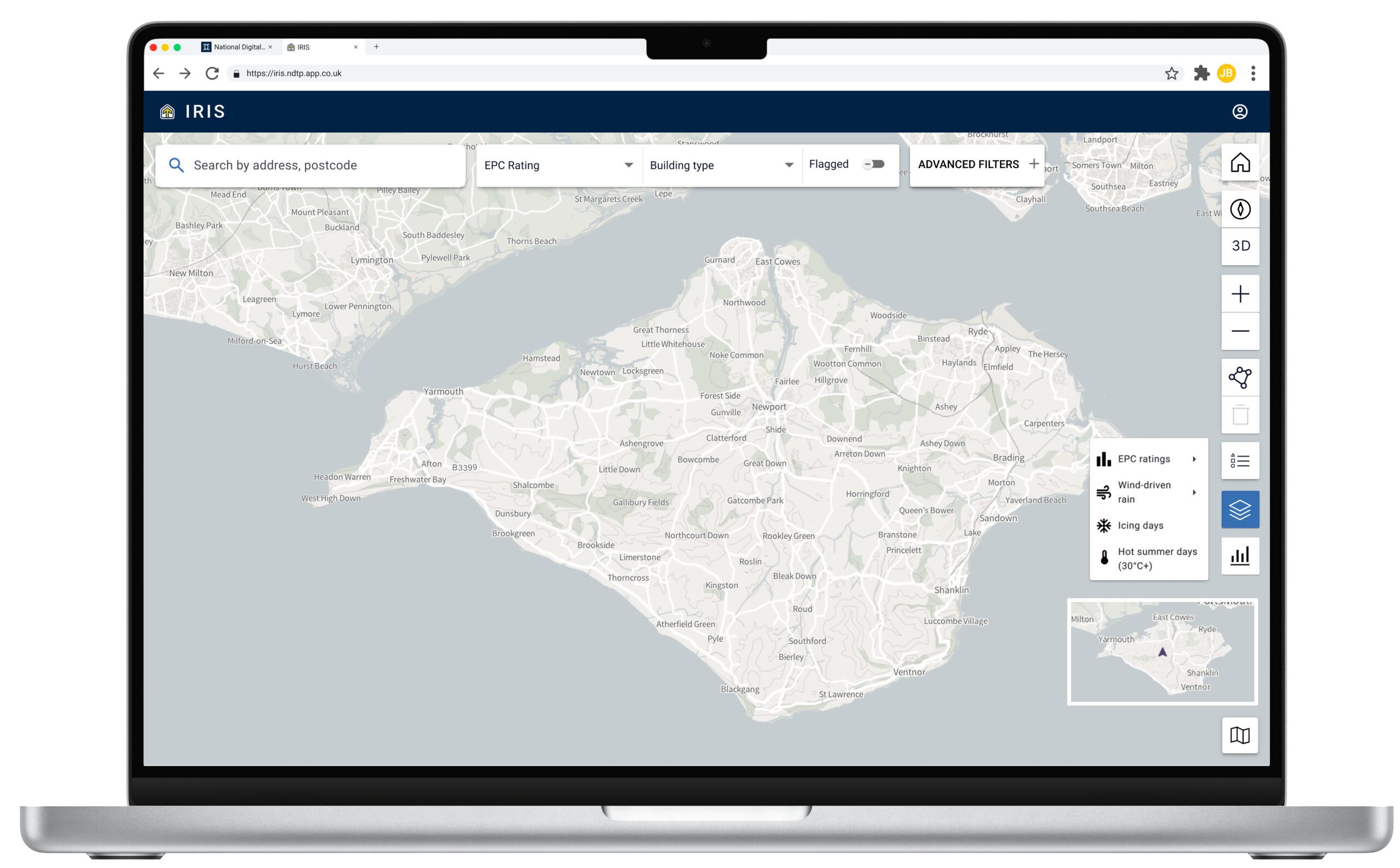Toggle the Flagged switch
This screenshot has height=868, width=1400.
click(874, 164)
